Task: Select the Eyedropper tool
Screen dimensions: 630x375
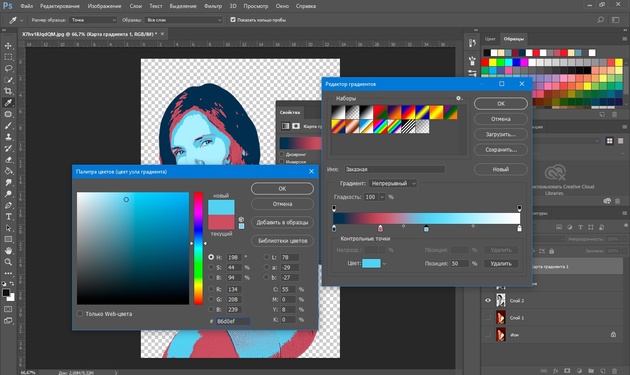Action: click(x=8, y=102)
